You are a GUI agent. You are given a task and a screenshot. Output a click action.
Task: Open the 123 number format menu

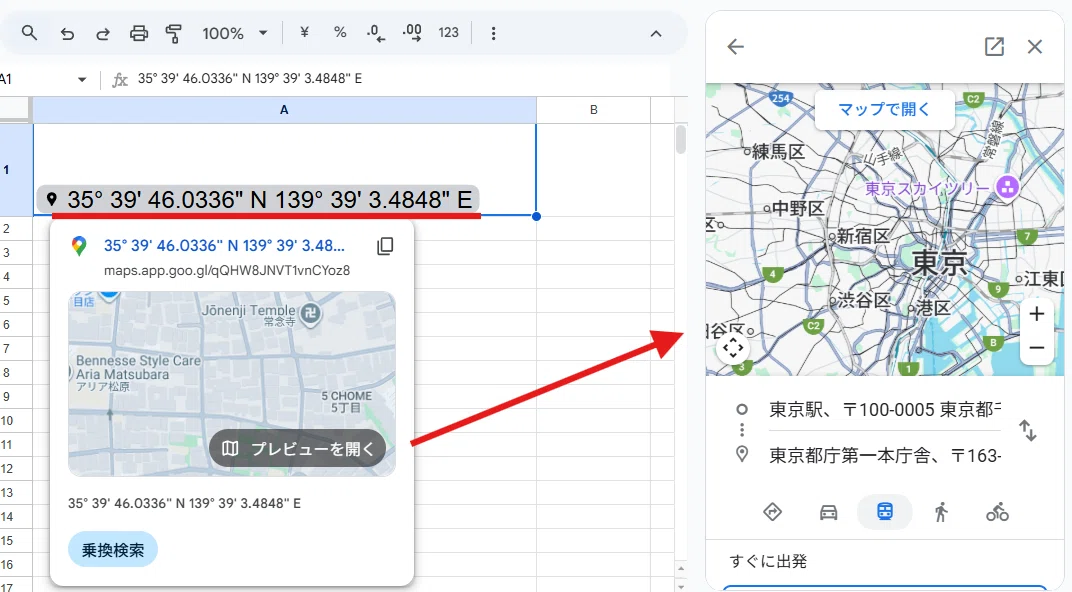(448, 32)
